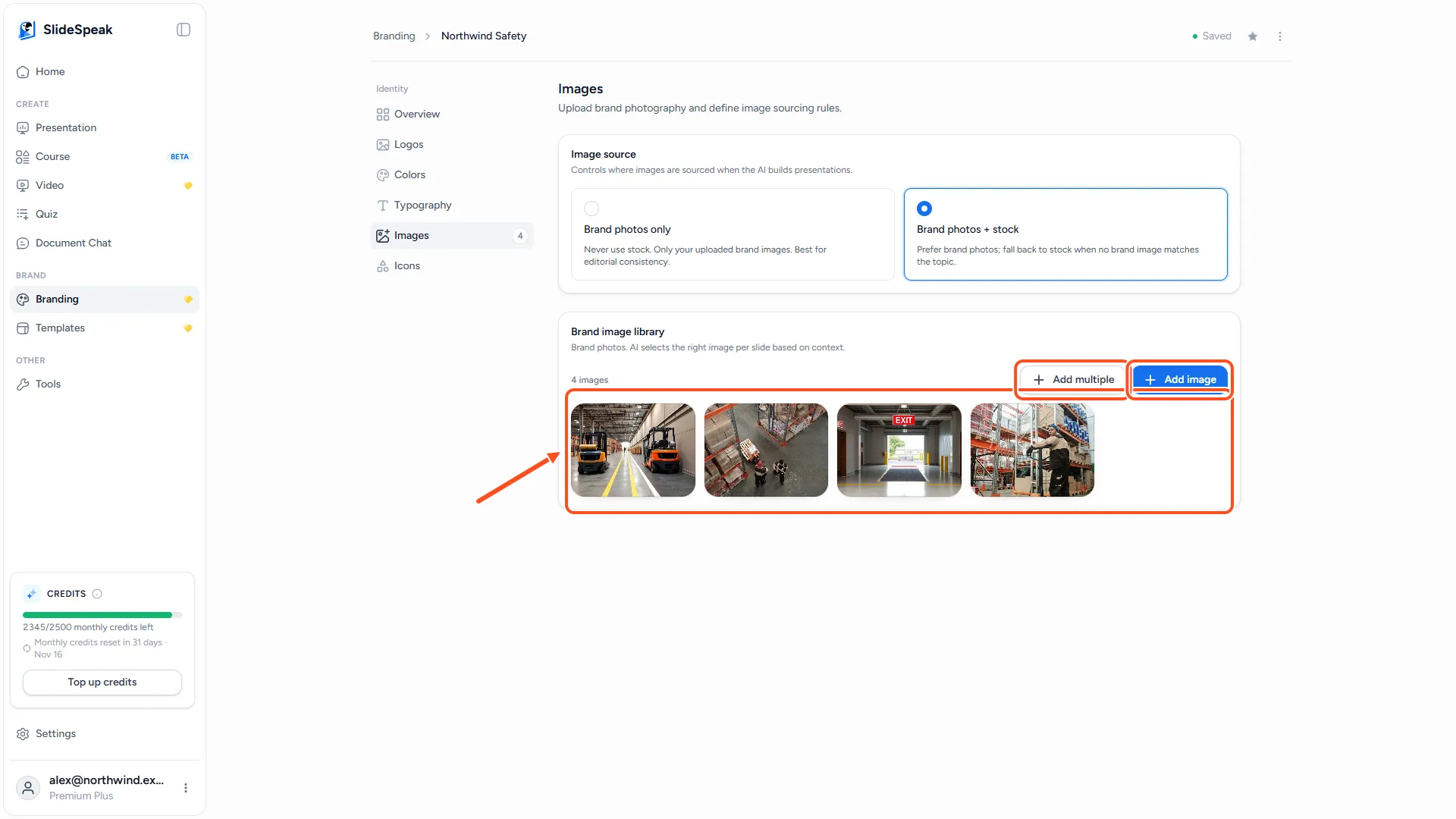This screenshot has height=819, width=1456.
Task: Click the credits info icon
Action: click(97, 594)
